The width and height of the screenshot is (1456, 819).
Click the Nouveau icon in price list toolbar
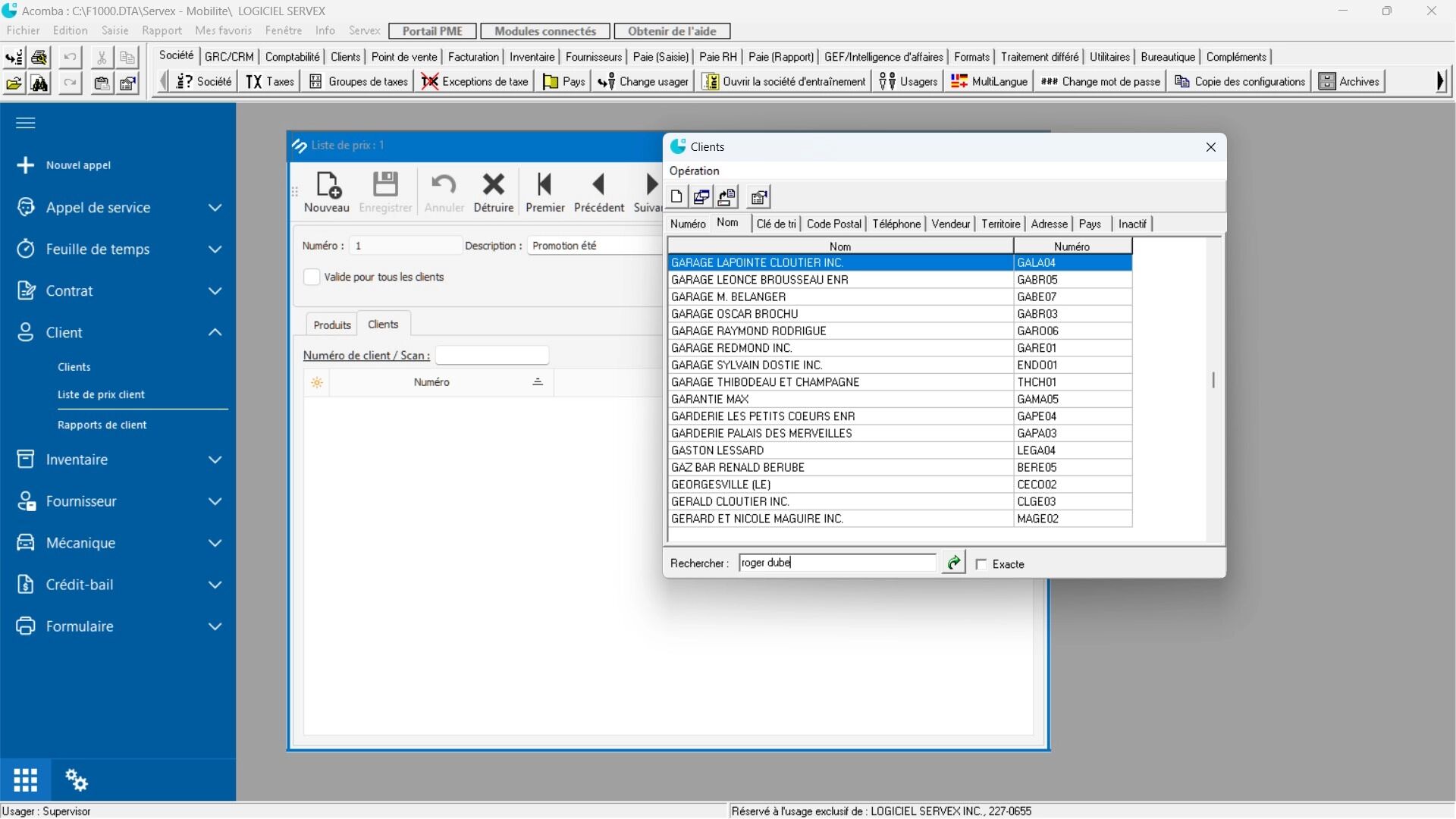click(x=328, y=185)
